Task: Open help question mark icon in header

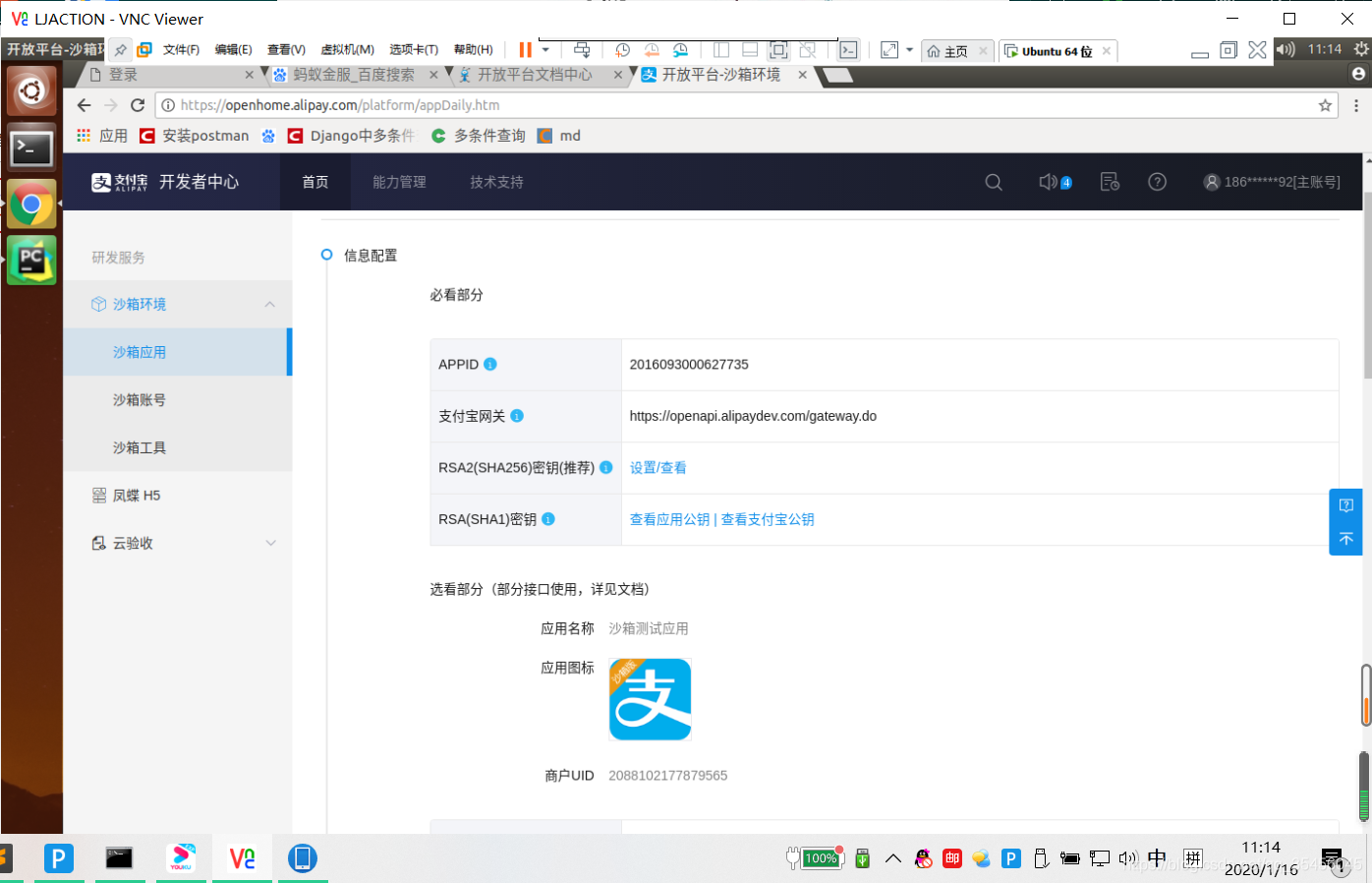Action: [1158, 182]
